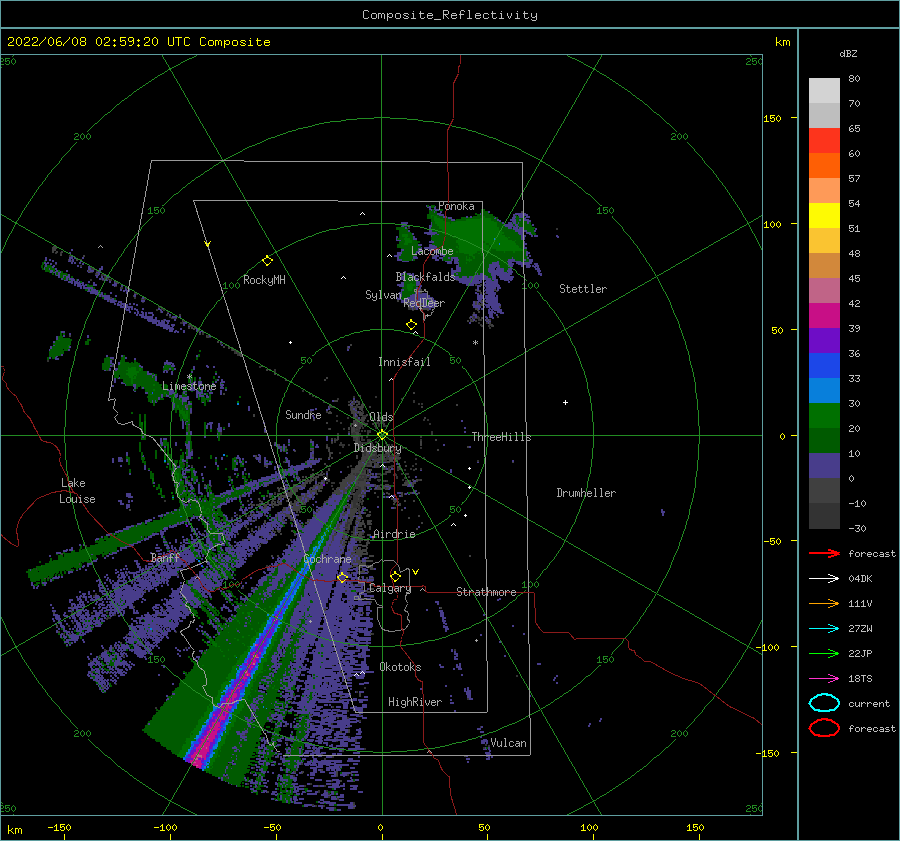Click the Strathmore city label
The width and height of the screenshot is (900, 841).
486,592
